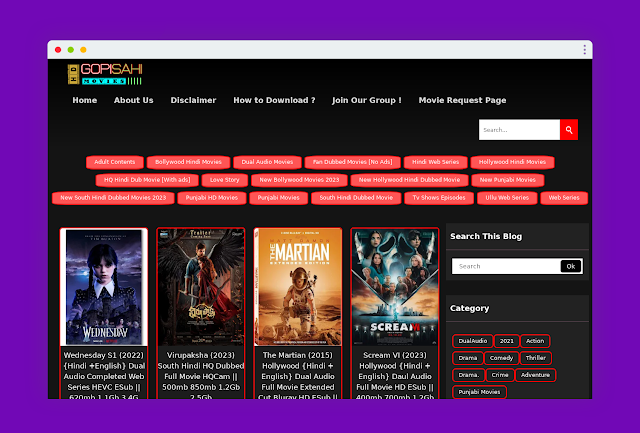Select the Adventure sidebar tag
The width and height of the screenshot is (640, 433).
(535, 375)
